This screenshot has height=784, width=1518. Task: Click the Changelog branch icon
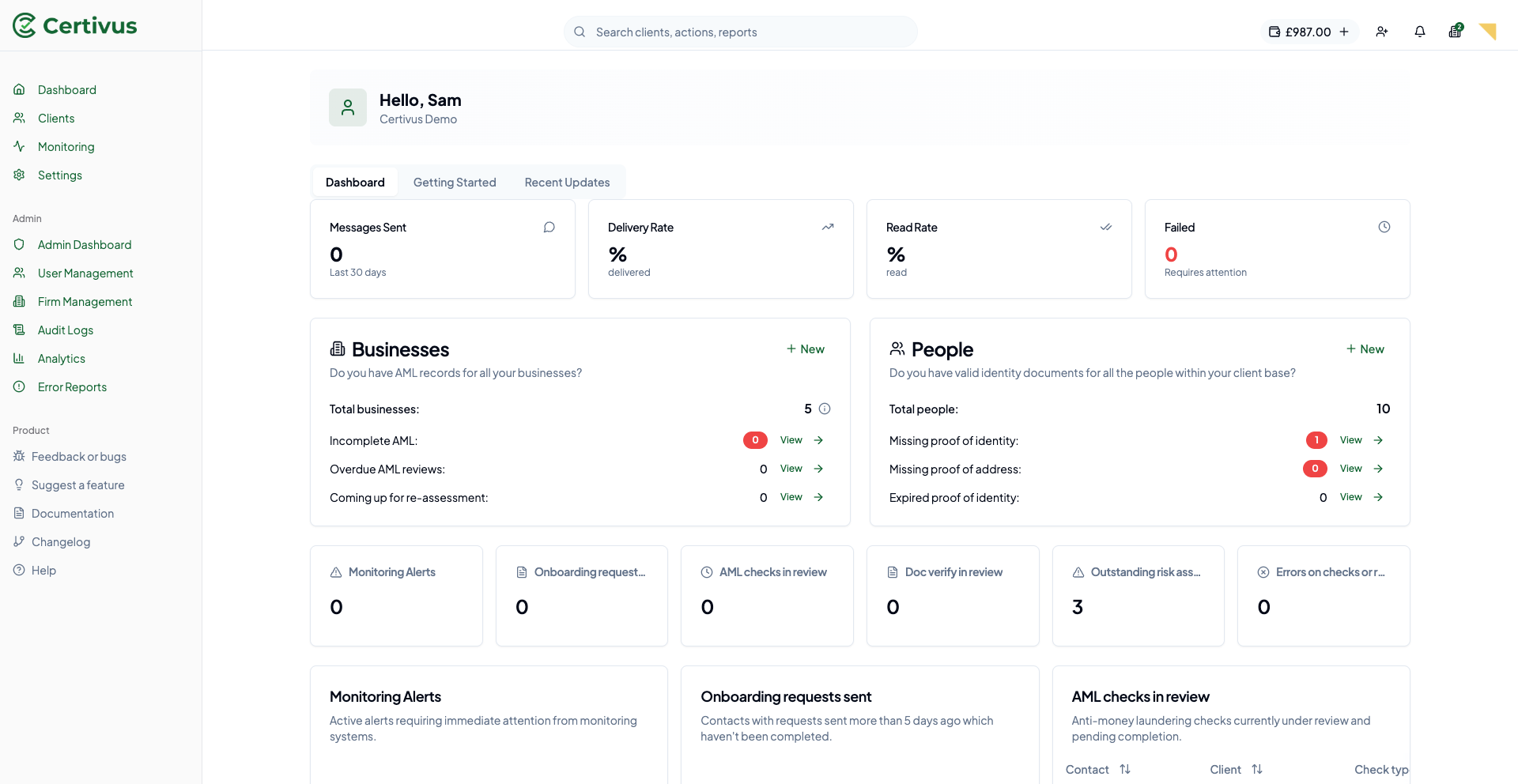[x=19, y=541]
